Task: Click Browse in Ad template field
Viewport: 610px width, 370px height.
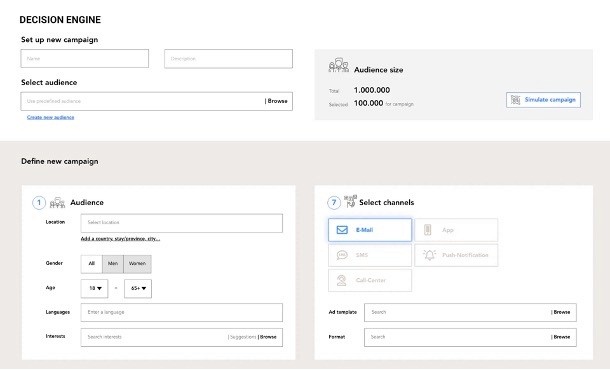Action: (x=561, y=312)
